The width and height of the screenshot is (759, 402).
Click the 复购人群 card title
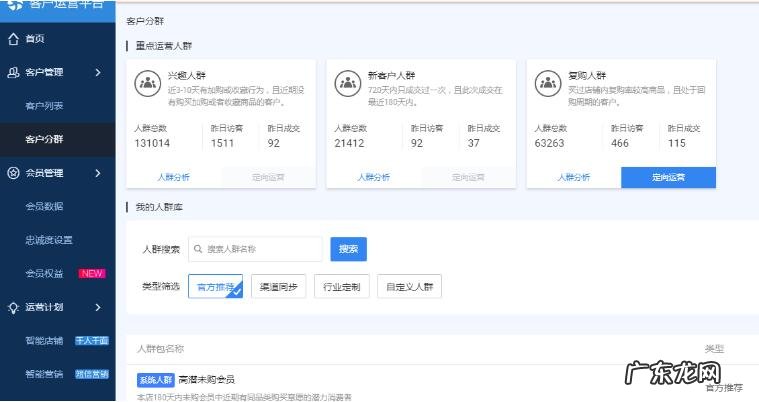point(587,76)
